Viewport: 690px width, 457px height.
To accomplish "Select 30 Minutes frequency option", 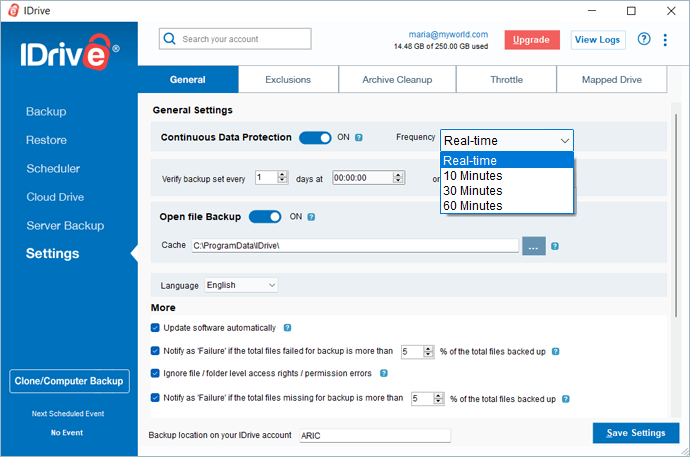I will (x=506, y=190).
